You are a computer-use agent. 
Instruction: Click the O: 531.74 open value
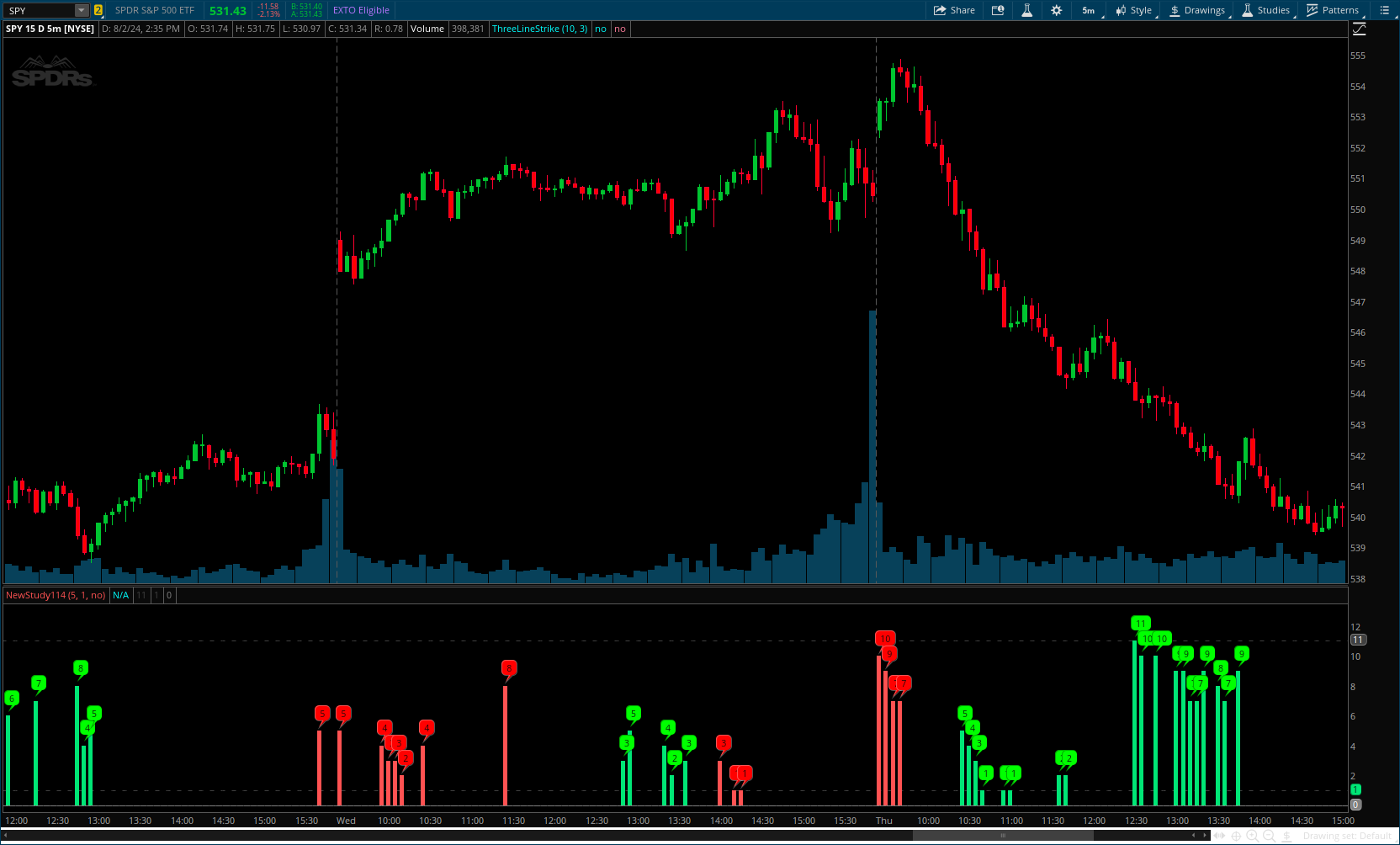pos(208,29)
